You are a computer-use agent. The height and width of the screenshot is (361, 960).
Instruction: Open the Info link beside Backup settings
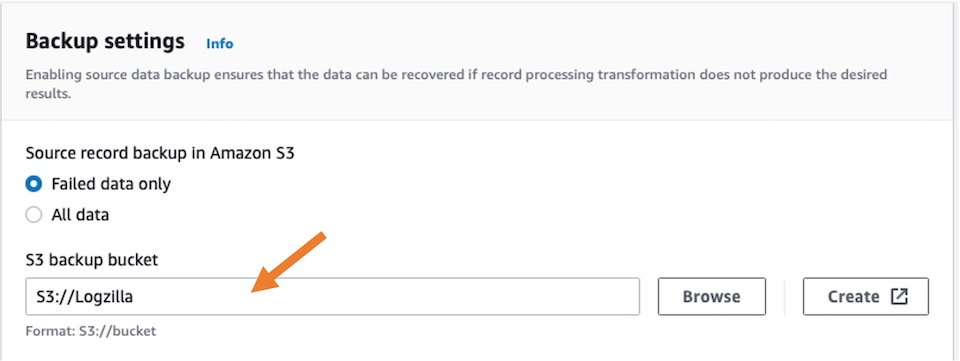pyautogui.click(x=220, y=44)
